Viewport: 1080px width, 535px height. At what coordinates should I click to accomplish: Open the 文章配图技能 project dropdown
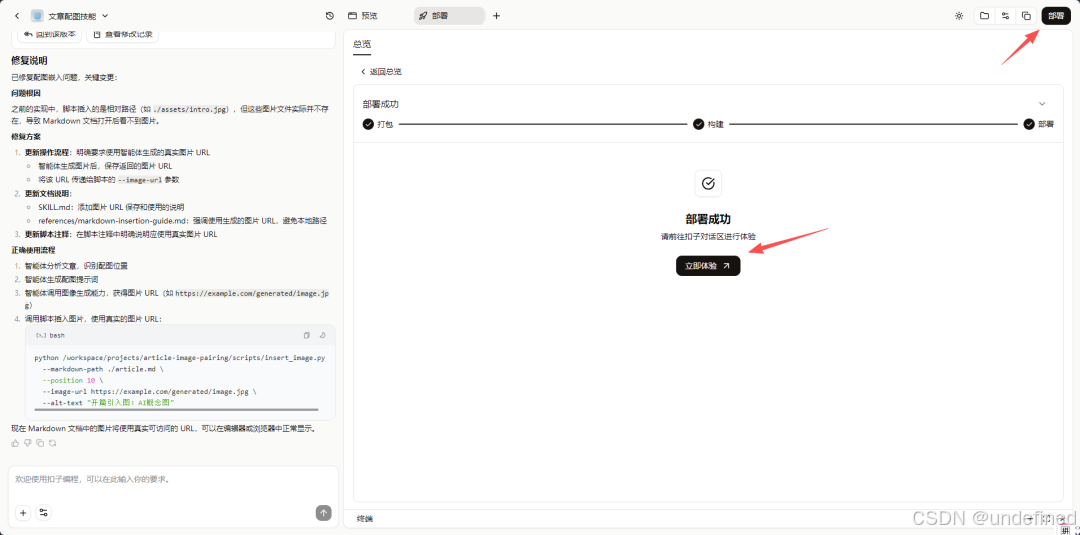pos(105,16)
